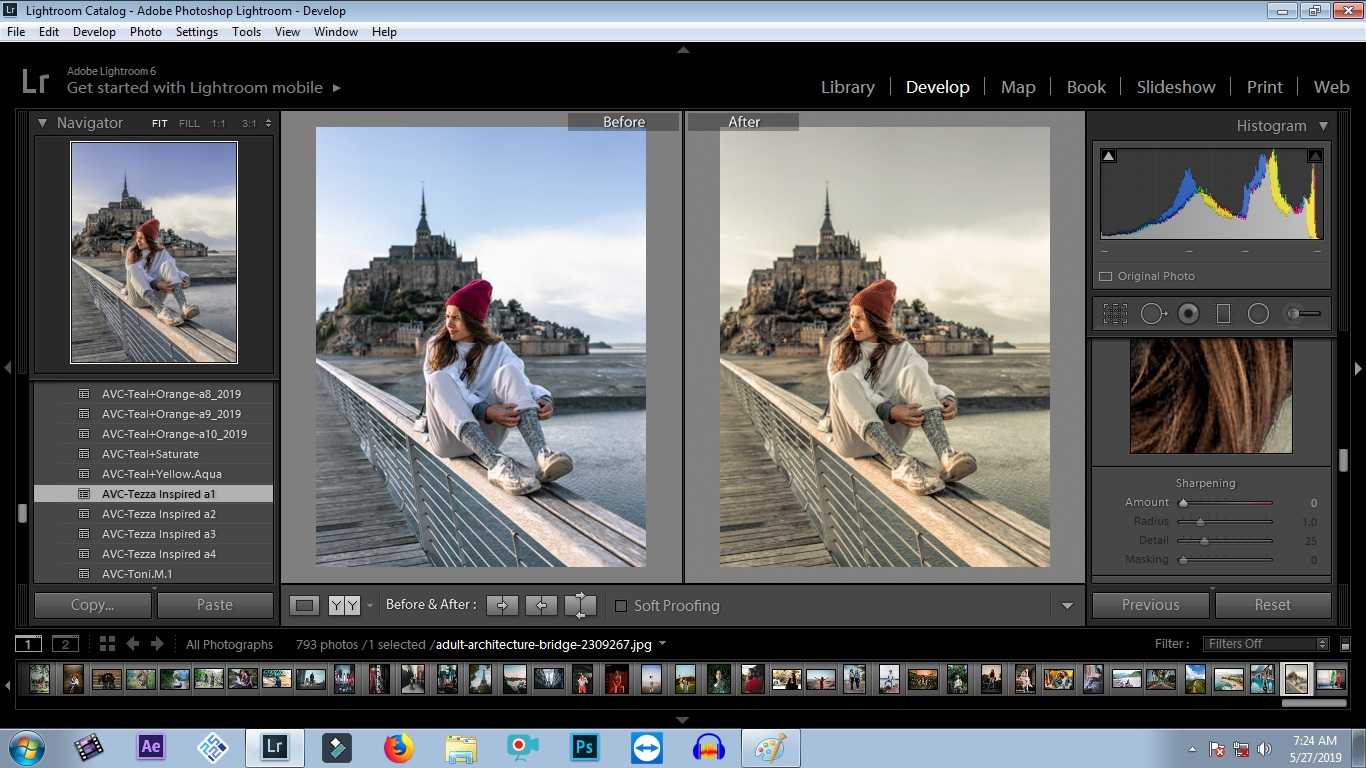Copy Before settings to After
The width and height of the screenshot is (1366, 768).
coord(502,605)
